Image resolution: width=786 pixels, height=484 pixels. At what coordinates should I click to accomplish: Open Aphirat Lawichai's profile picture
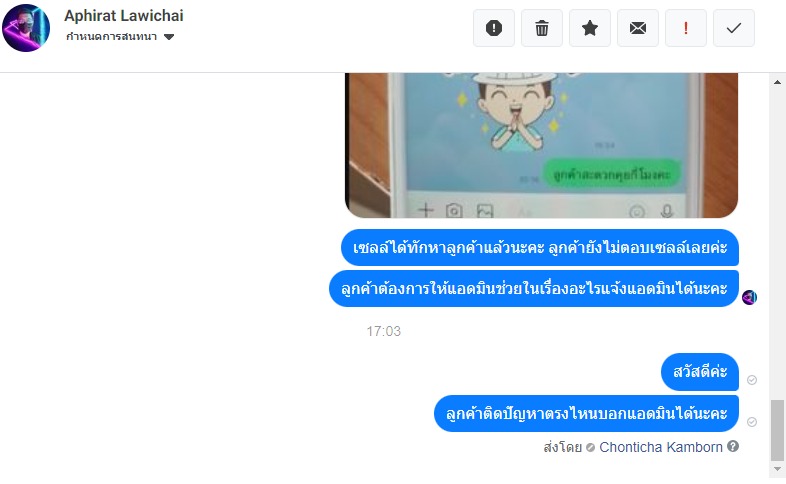pos(26,28)
